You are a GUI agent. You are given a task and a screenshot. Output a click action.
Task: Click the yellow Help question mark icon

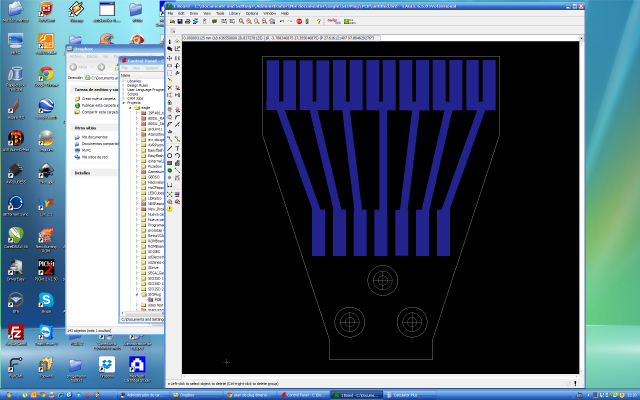pyautogui.click(x=318, y=21)
